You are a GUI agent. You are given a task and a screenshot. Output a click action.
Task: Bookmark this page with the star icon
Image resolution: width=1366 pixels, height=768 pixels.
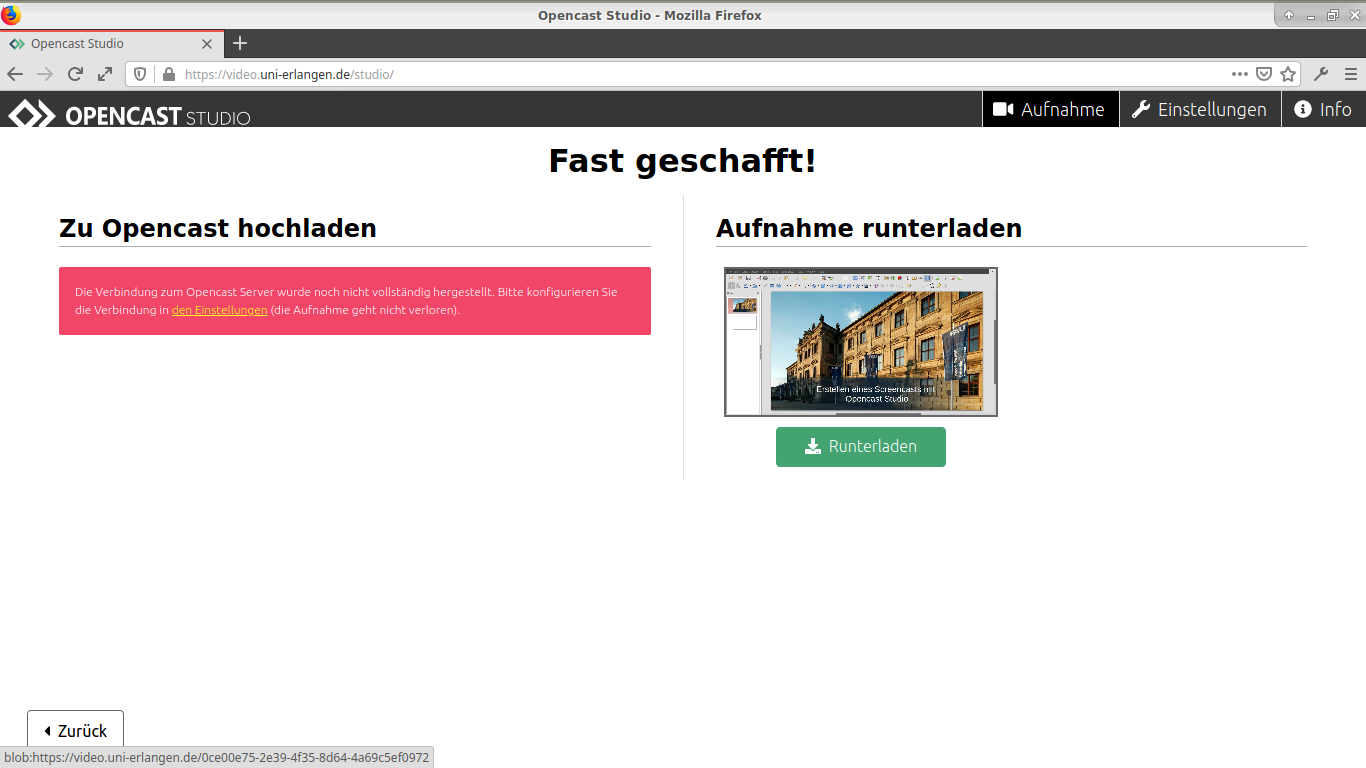(1288, 74)
